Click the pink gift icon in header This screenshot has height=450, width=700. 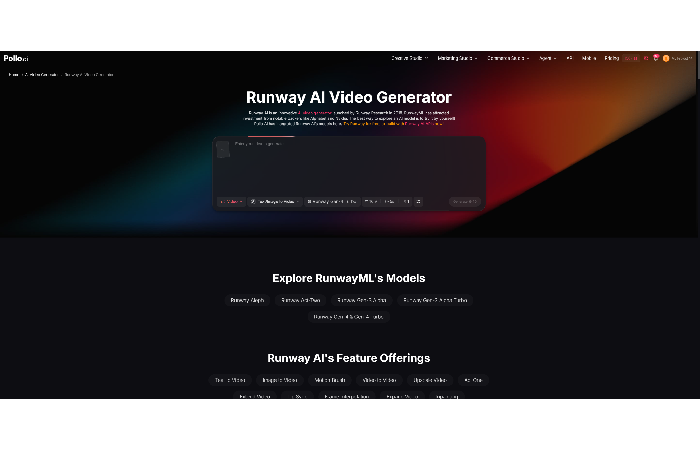pos(656,58)
